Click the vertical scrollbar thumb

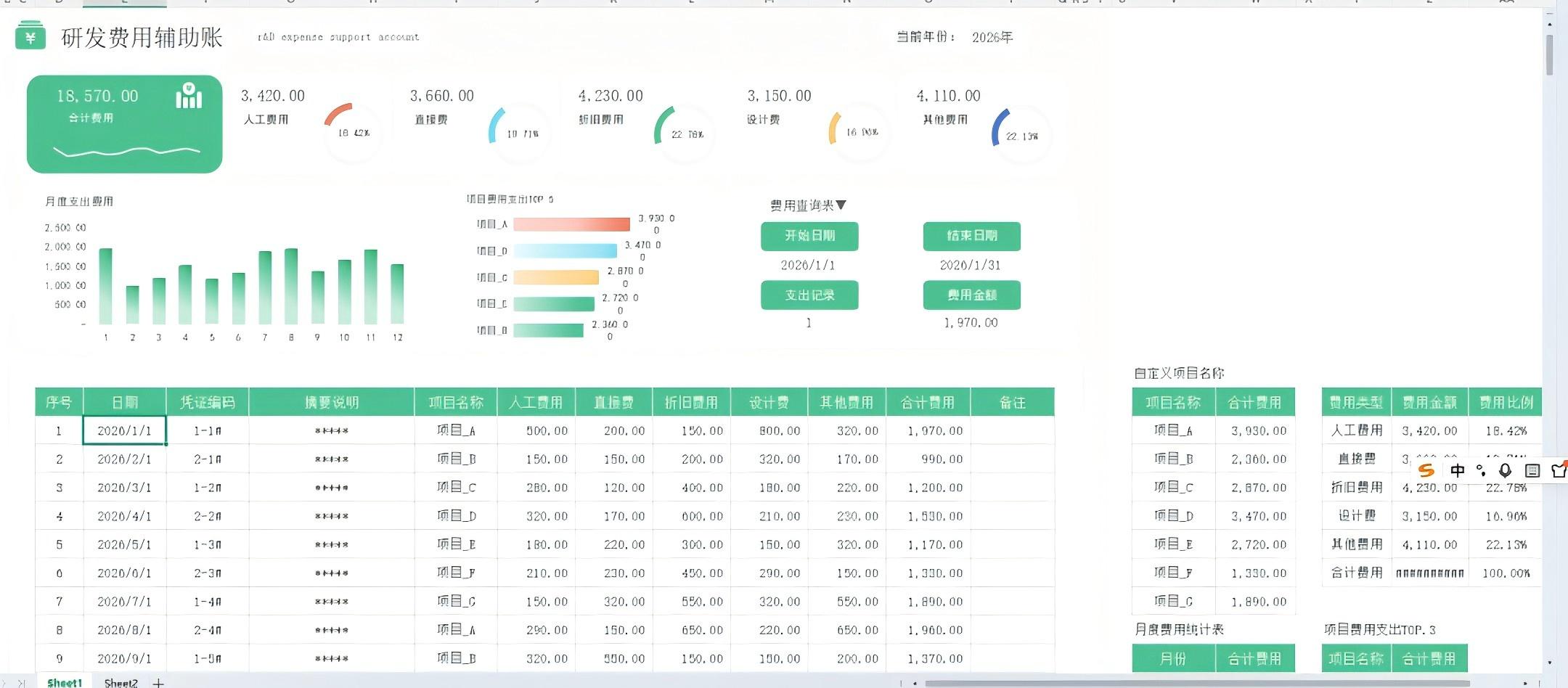(1549, 54)
